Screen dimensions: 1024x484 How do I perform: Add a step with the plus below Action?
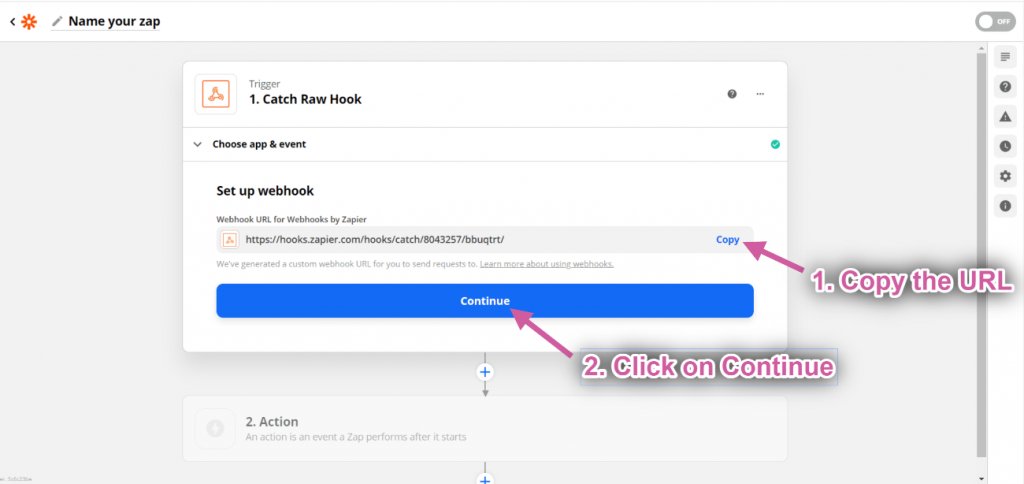[x=485, y=479]
